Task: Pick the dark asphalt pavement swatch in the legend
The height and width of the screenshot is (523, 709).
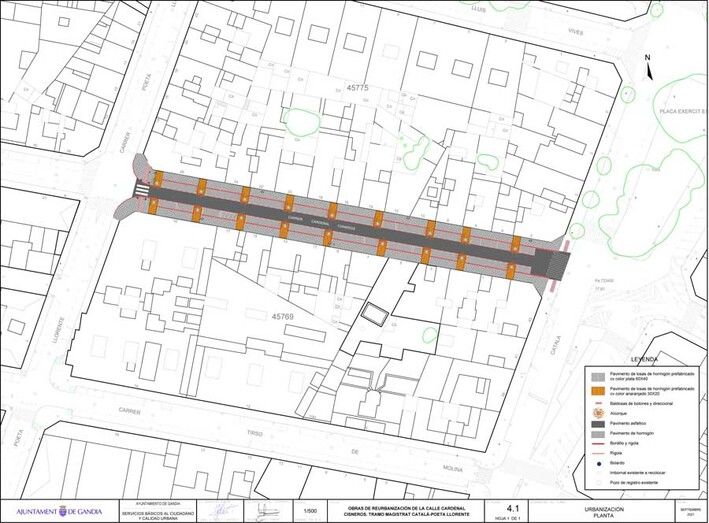Action: pos(599,424)
